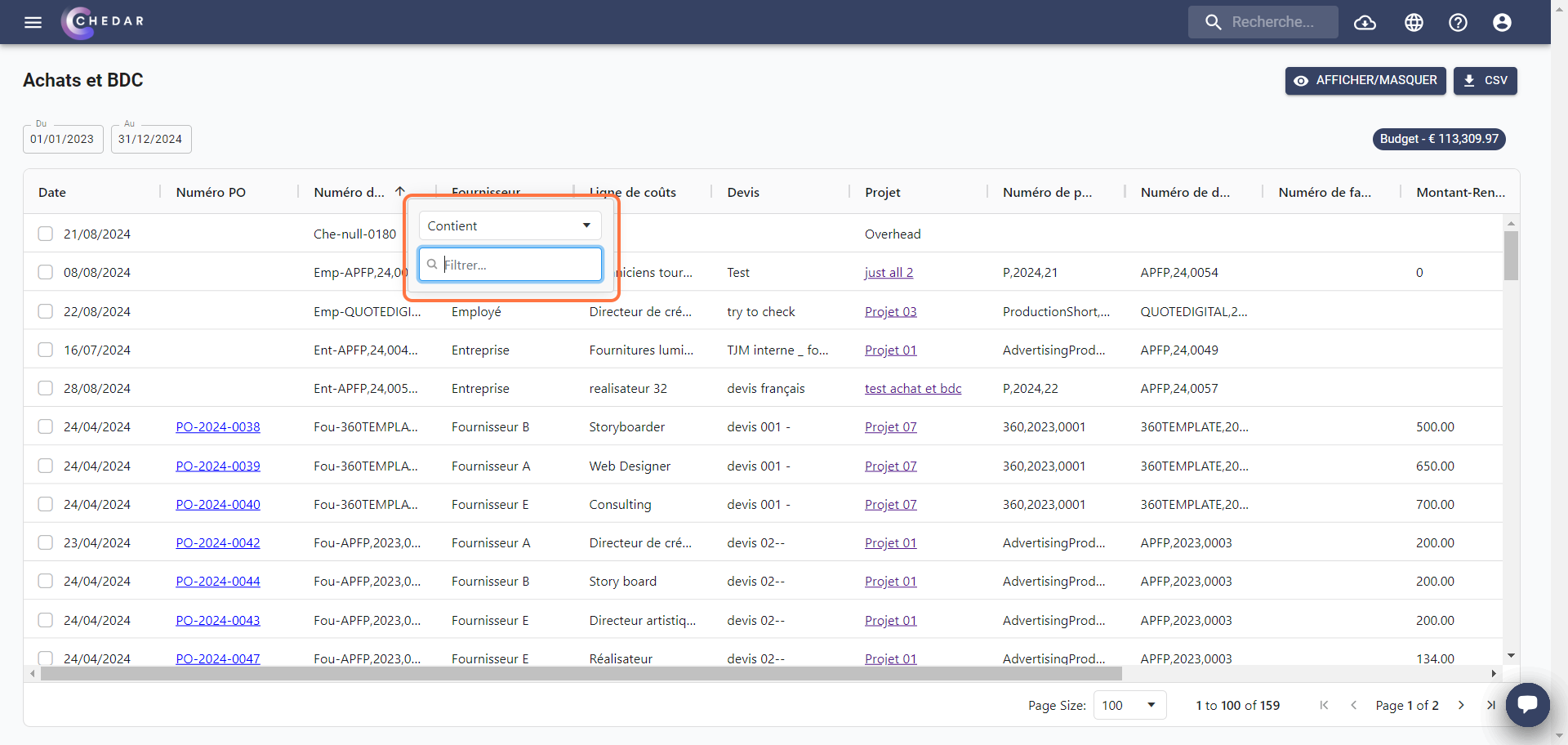Screen dimensions: 1568x745
Task: Select the checkbox for 22/08/2024 row
Action: (46, 311)
